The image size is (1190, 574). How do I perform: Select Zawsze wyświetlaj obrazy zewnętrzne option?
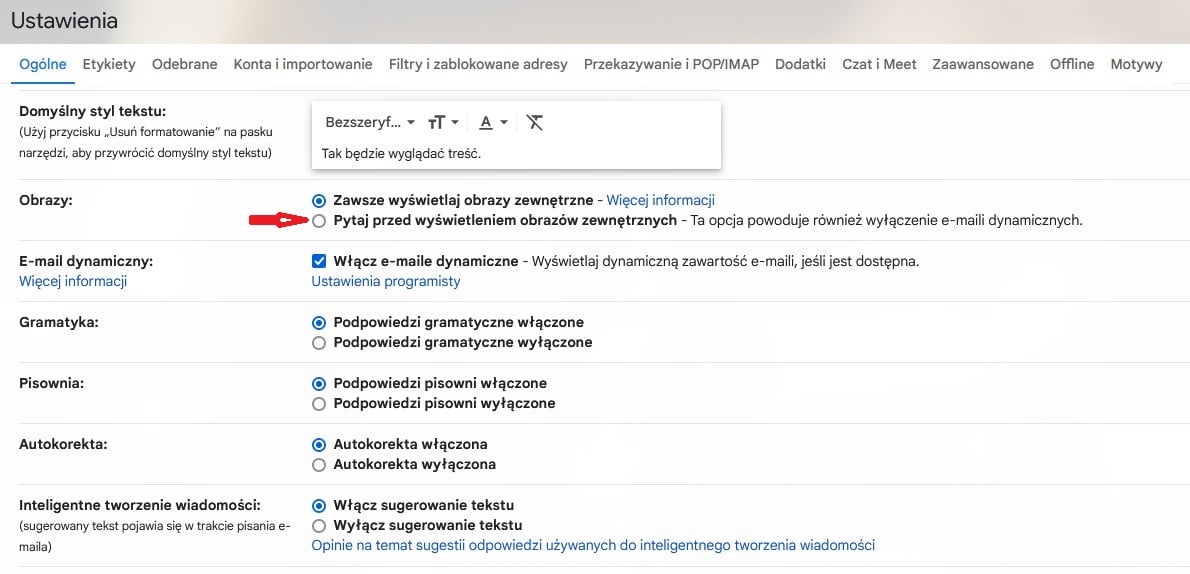coord(319,201)
